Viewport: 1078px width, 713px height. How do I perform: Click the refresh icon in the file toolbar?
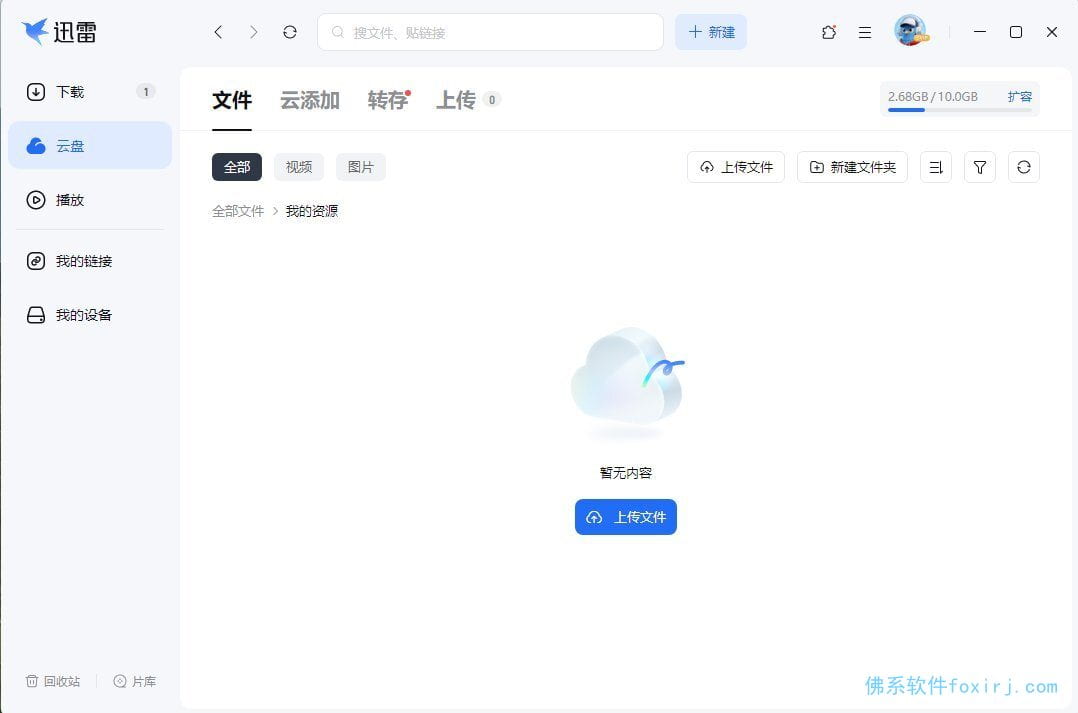pos(1024,167)
